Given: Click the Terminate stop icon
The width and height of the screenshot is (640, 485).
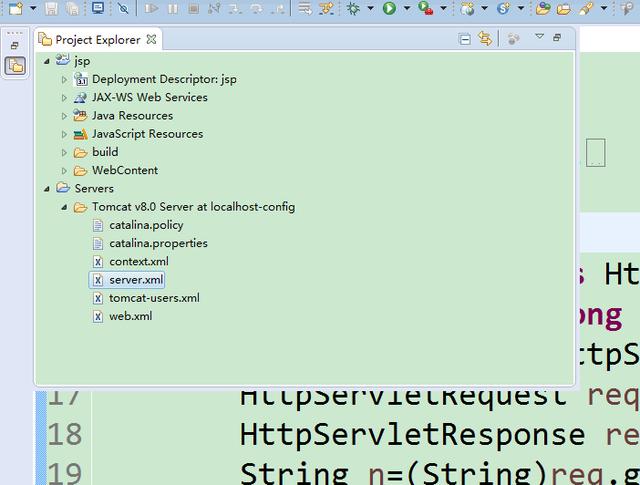Looking at the screenshot, I should click(x=193, y=8).
